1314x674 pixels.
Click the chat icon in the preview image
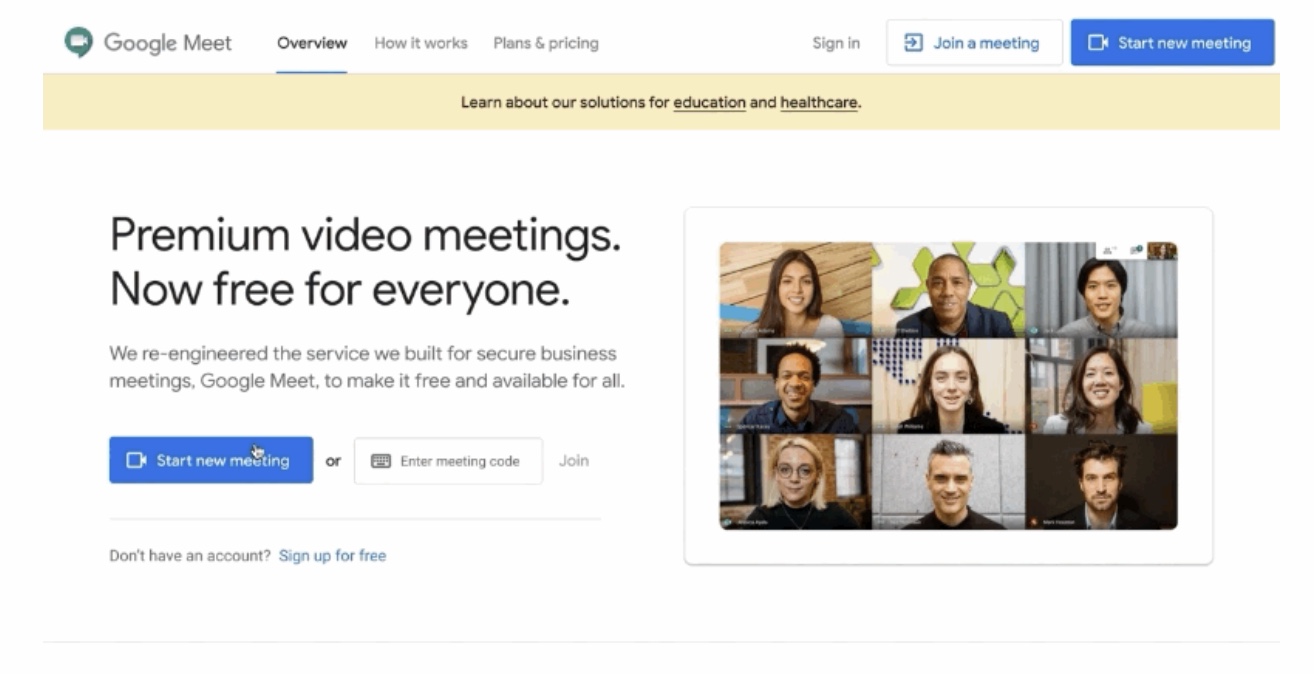pyautogui.click(x=1135, y=250)
